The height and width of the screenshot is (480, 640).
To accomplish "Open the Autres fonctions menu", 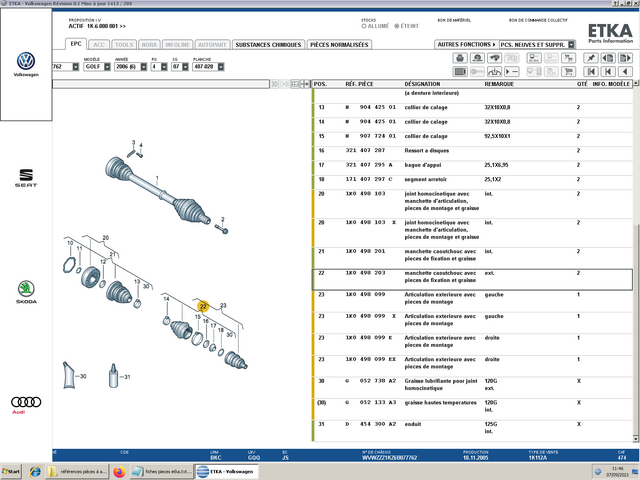I will coord(466,44).
